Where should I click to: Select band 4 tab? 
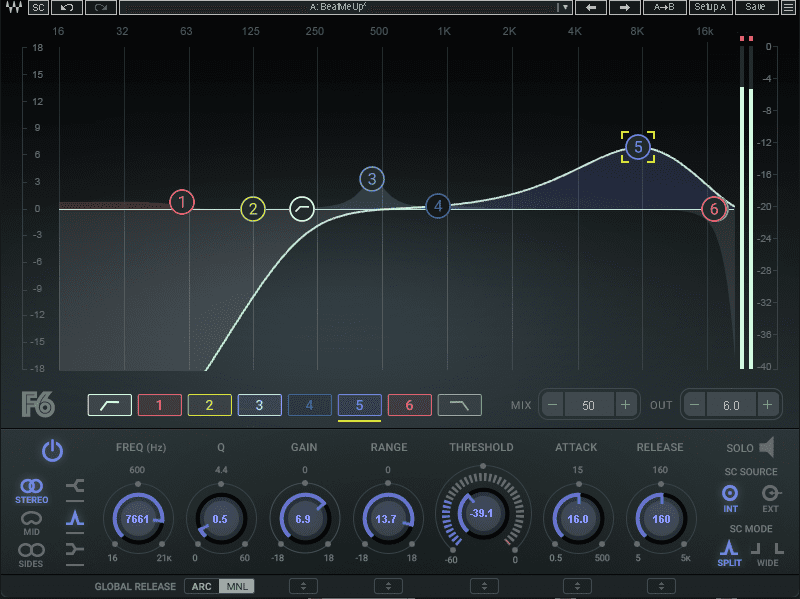[x=310, y=405]
